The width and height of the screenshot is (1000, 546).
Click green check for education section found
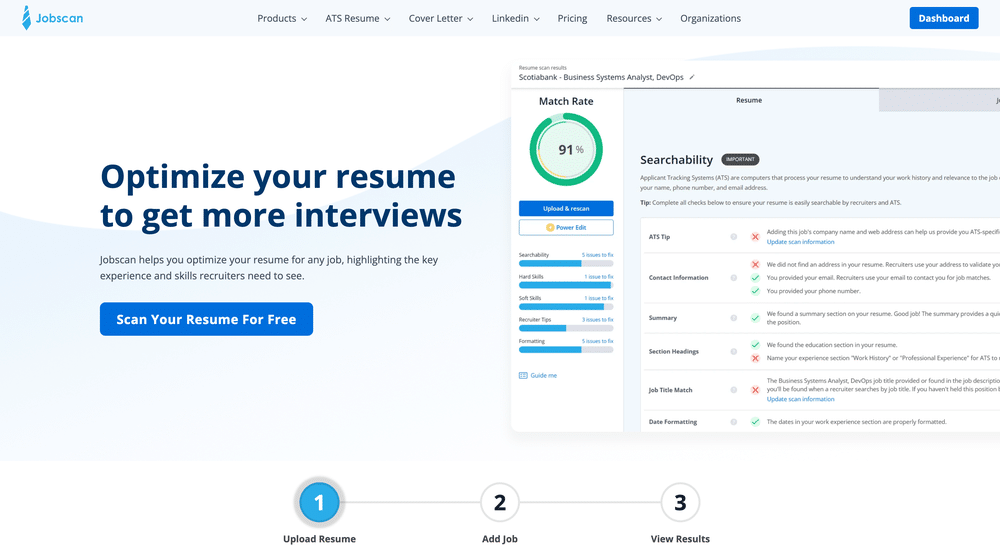pos(755,344)
